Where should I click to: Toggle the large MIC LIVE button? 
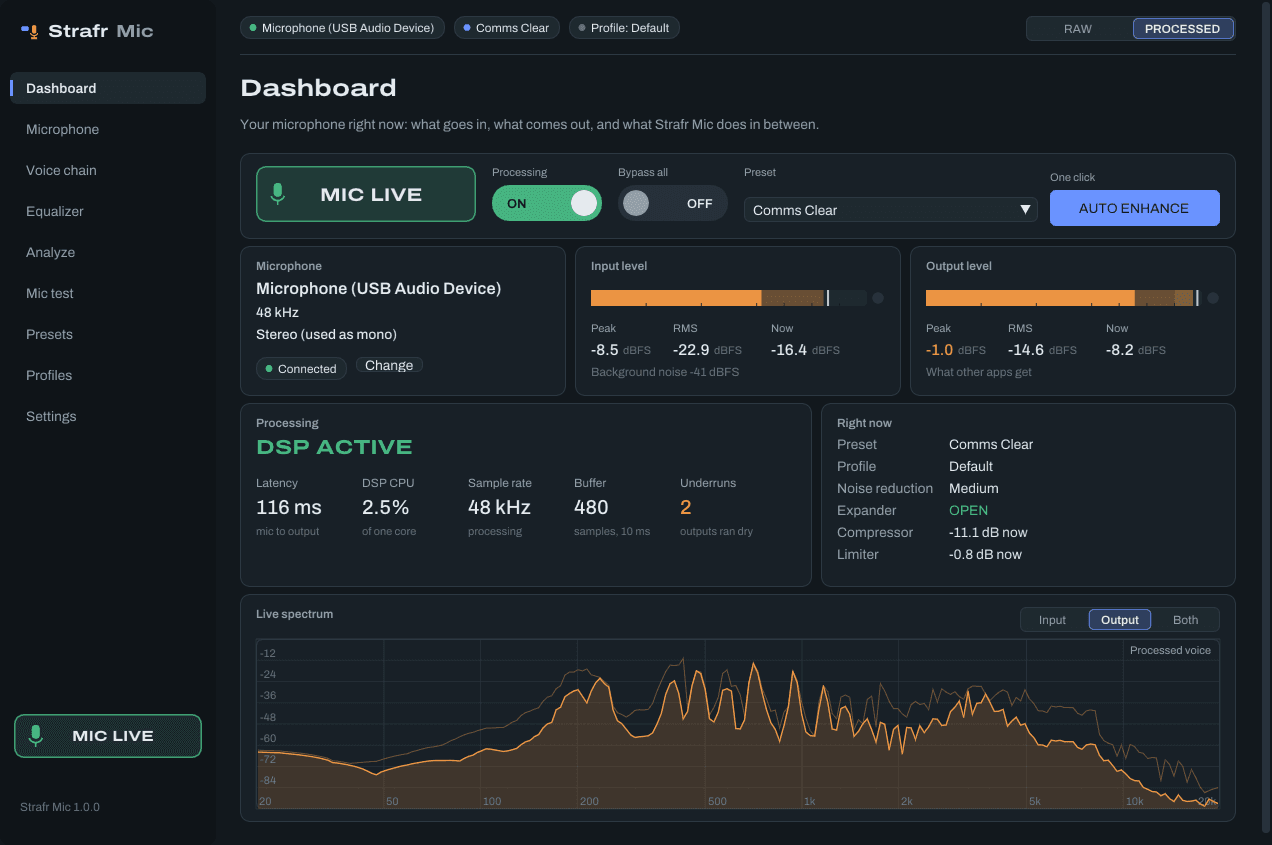click(366, 194)
